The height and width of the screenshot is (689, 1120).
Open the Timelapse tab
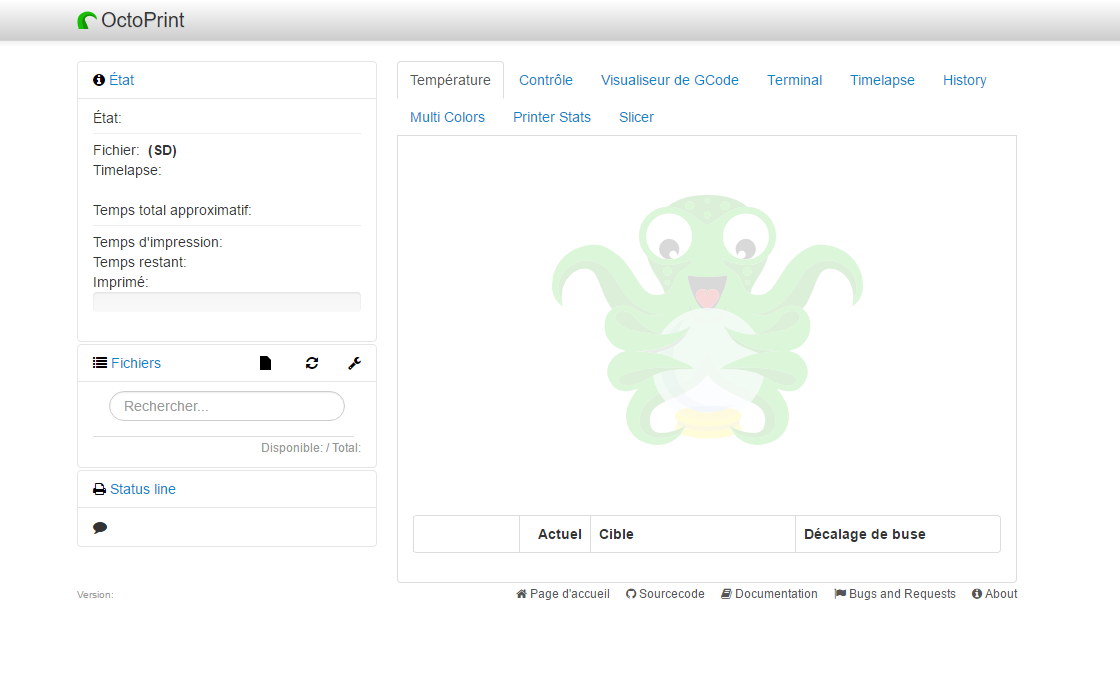(x=882, y=80)
